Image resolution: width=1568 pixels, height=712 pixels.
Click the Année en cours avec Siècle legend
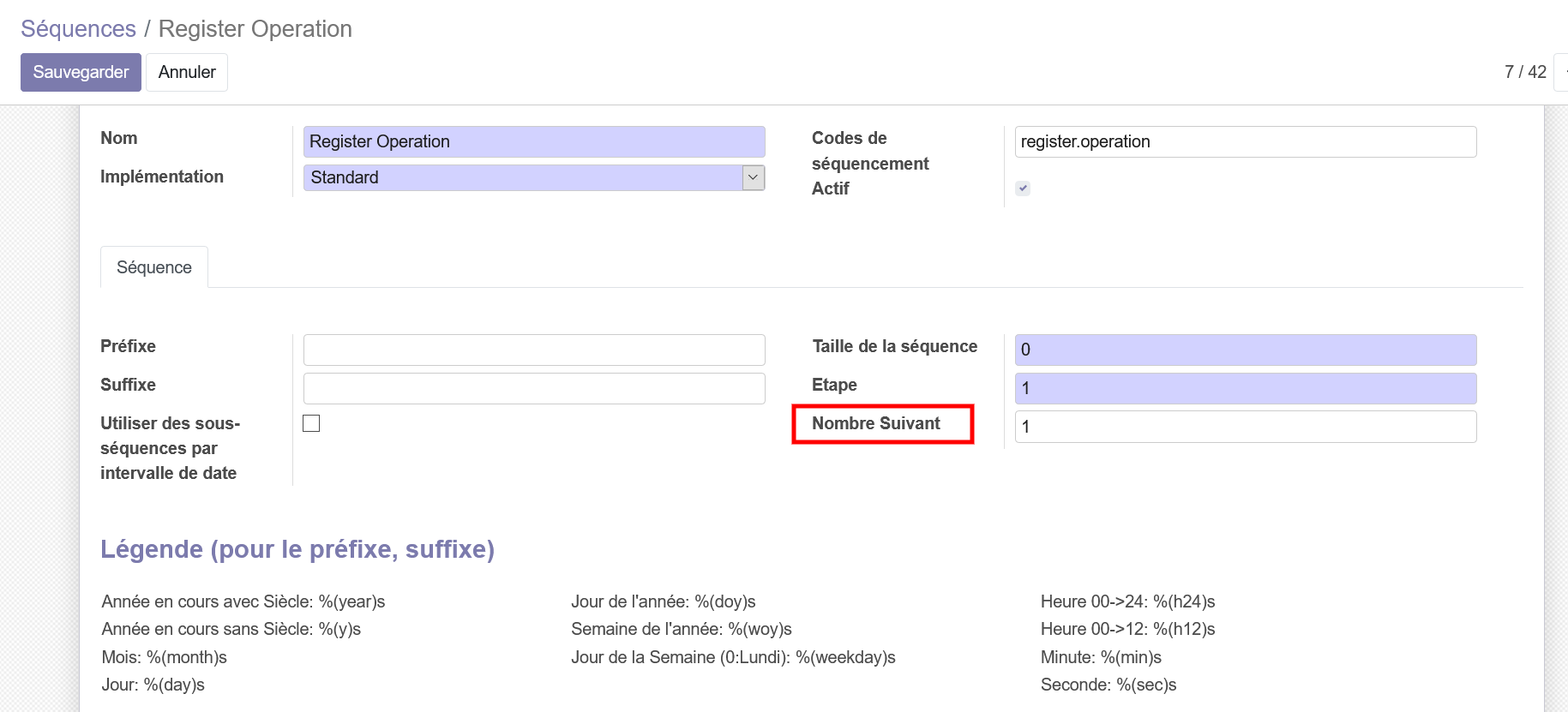click(243, 601)
